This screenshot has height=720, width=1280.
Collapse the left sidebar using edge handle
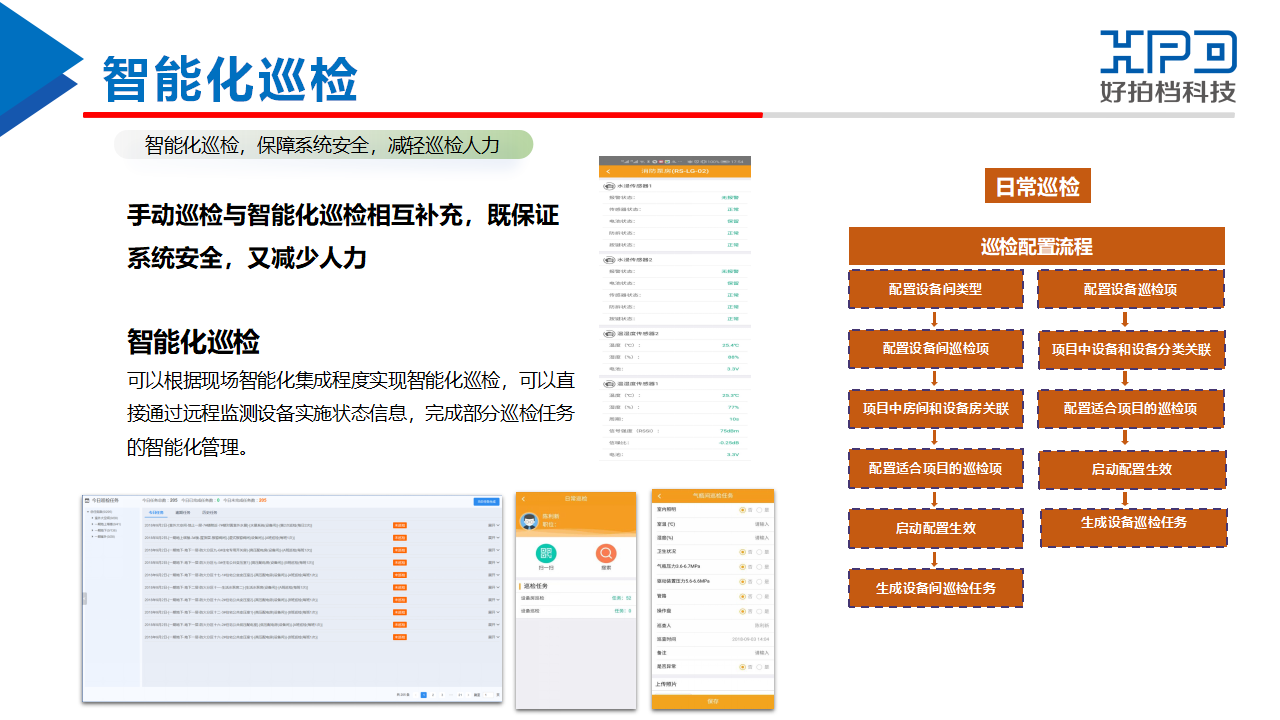[84, 598]
